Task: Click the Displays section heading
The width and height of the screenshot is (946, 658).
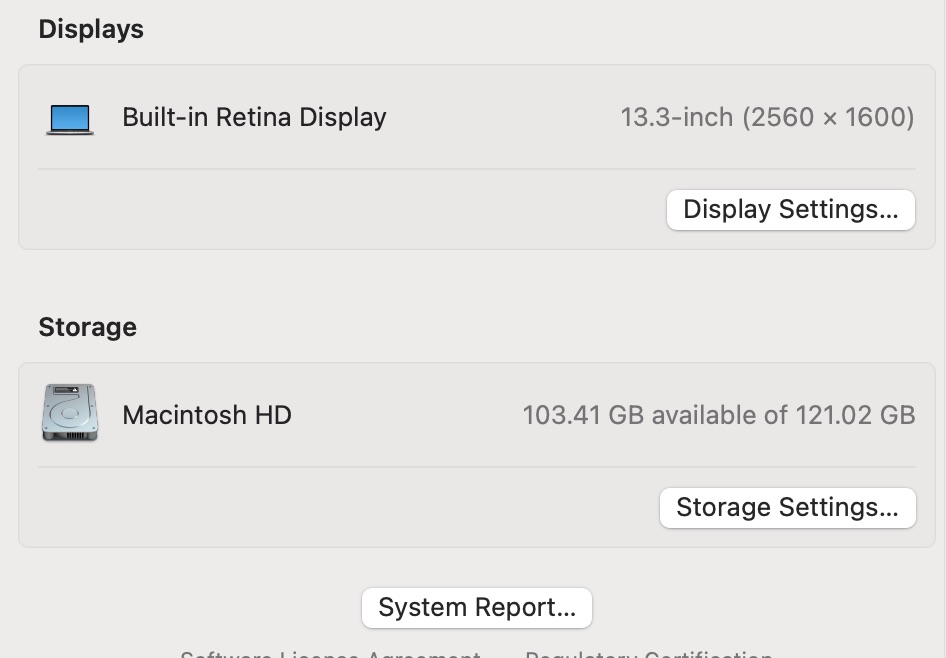Action: (x=91, y=29)
